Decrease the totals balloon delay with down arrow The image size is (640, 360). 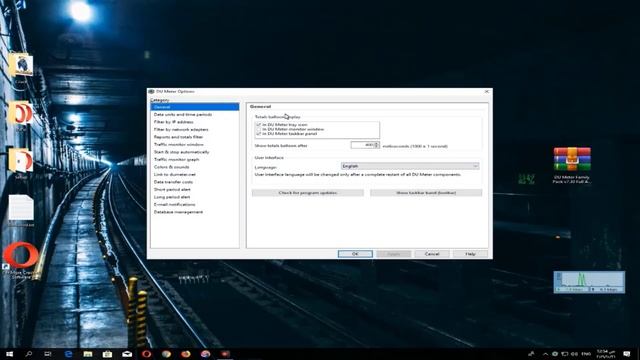(377, 147)
